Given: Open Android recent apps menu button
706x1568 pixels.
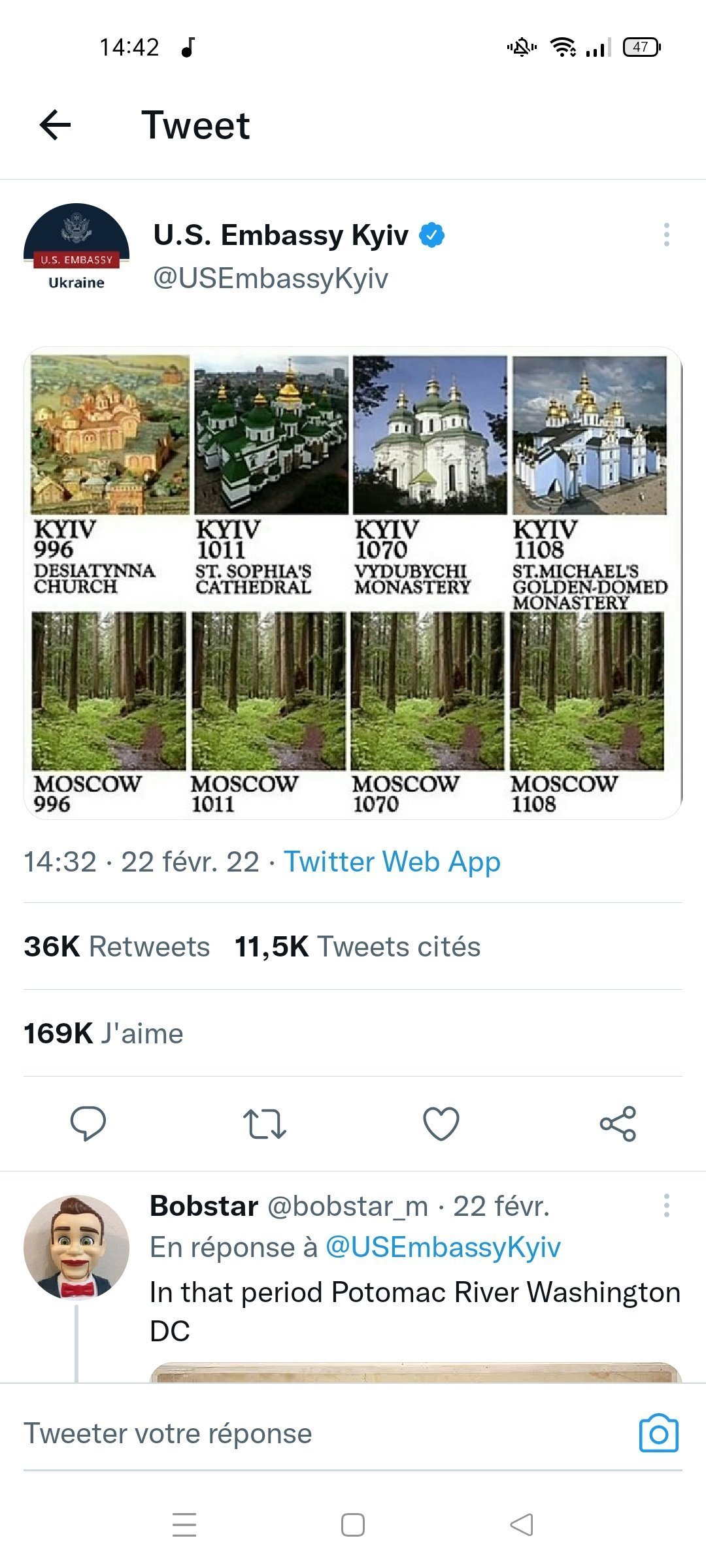Looking at the screenshot, I should tap(184, 1525).
